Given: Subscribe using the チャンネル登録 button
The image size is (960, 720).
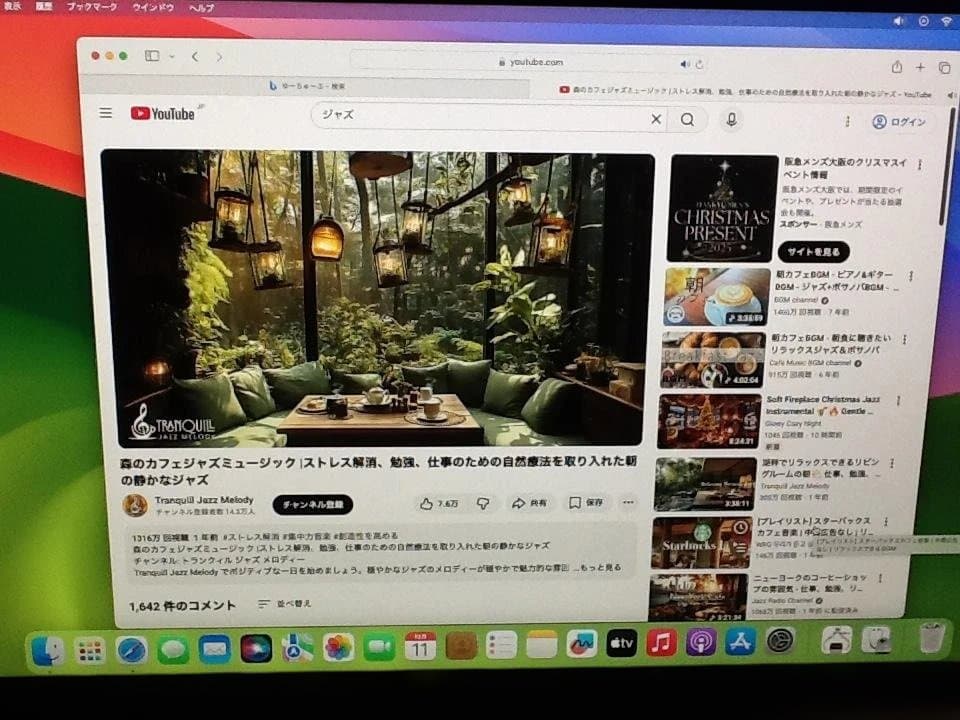Looking at the screenshot, I should (312, 505).
